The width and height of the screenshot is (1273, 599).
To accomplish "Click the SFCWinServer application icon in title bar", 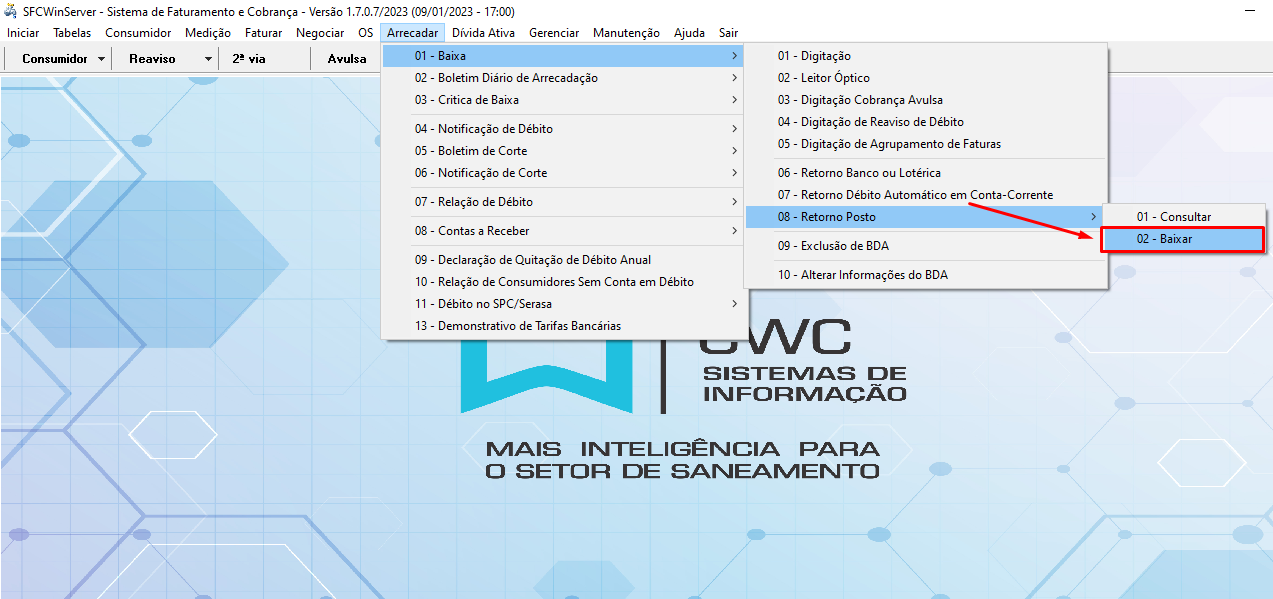I will click(x=10, y=10).
